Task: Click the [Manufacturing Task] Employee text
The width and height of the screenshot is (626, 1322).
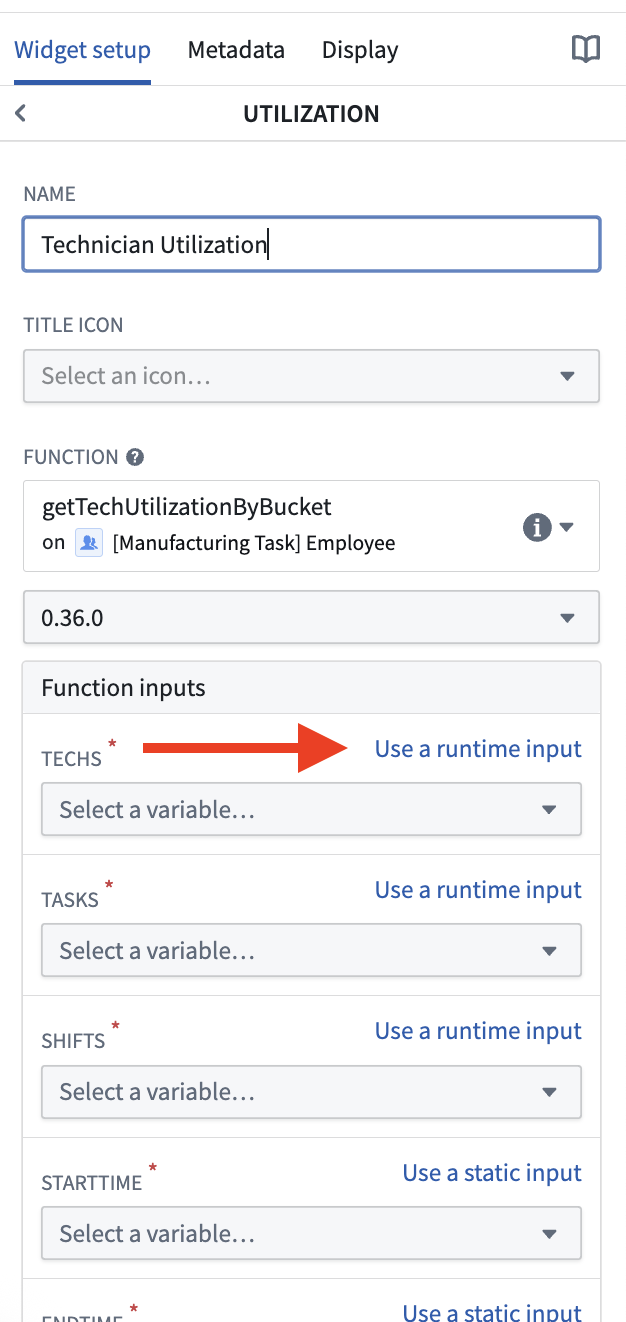Action: coord(254,544)
